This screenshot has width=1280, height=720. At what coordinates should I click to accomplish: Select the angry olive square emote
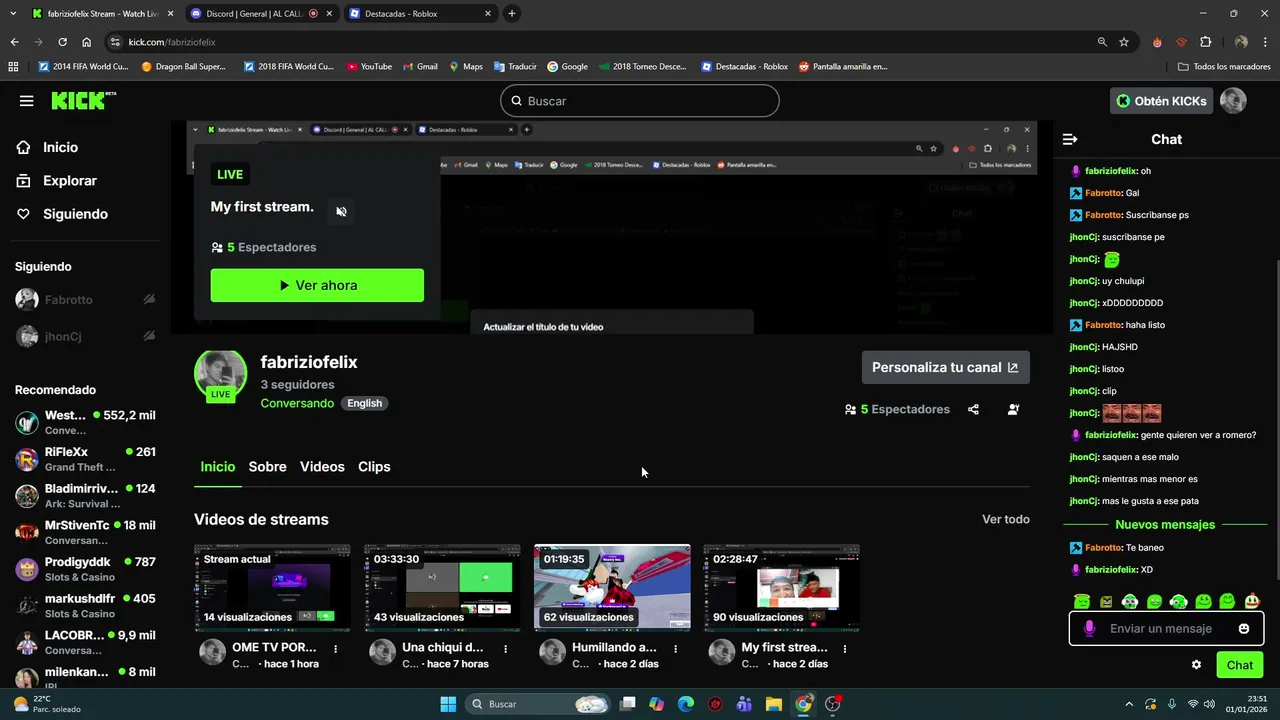click(1106, 602)
